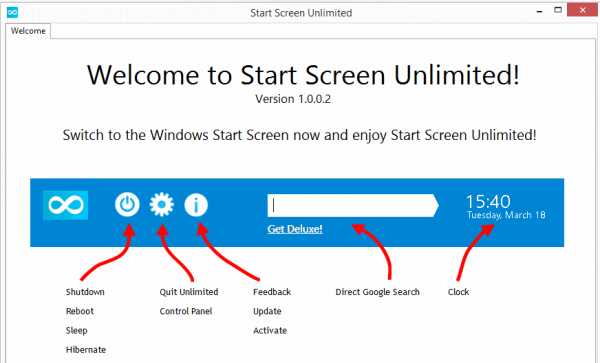Click the Feedback label
The image size is (600, 363).
(272, 292)
